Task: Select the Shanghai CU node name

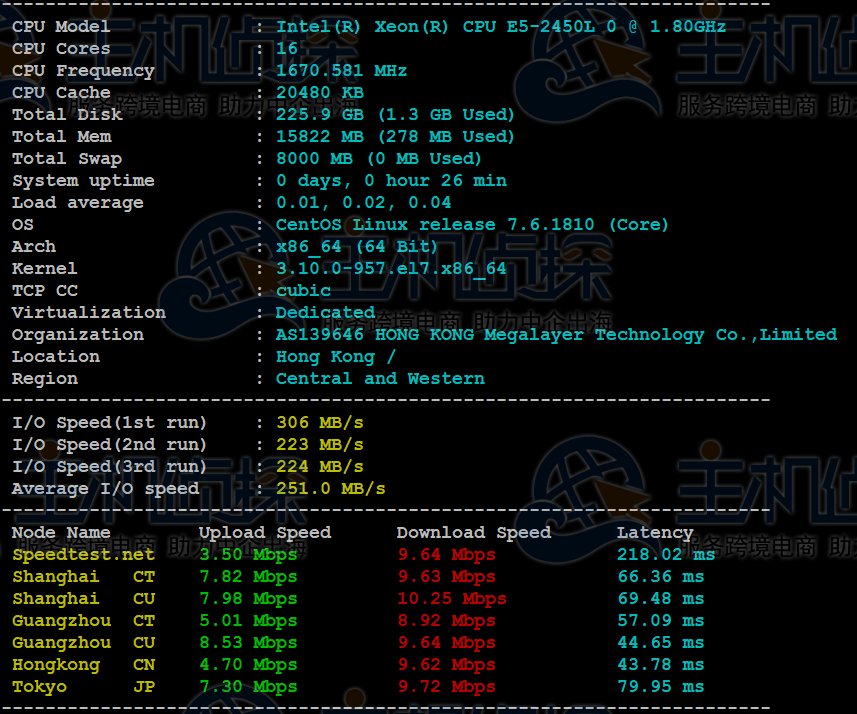Action: [x=84, y=599]
